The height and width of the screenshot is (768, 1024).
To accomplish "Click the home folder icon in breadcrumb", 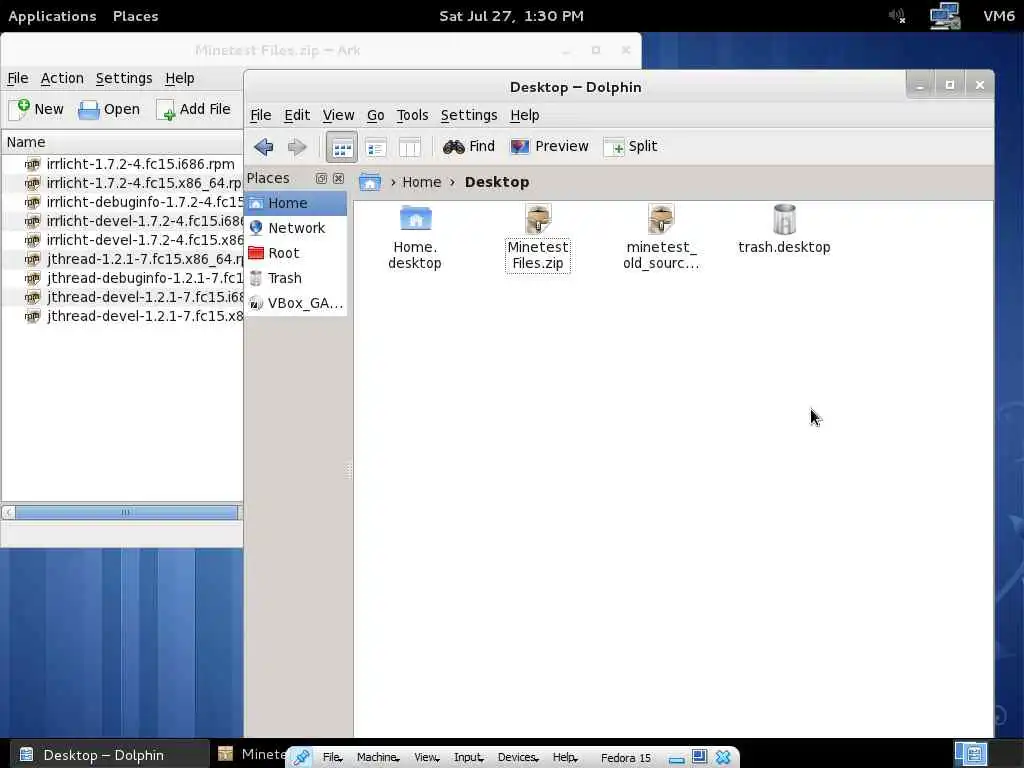I will 370,182.
